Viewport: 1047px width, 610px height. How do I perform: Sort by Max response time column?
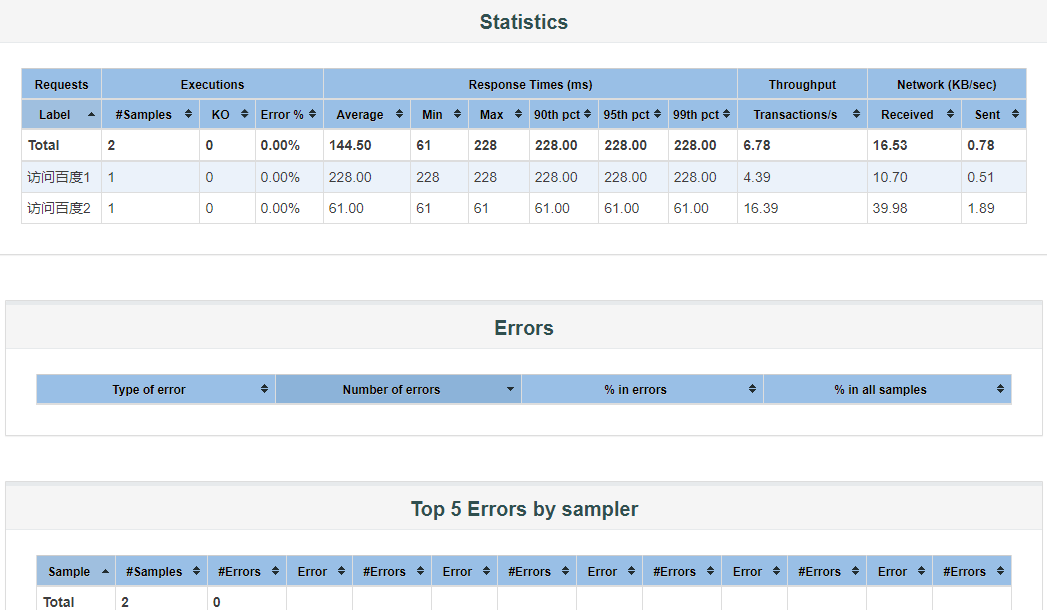pos(499,114)
